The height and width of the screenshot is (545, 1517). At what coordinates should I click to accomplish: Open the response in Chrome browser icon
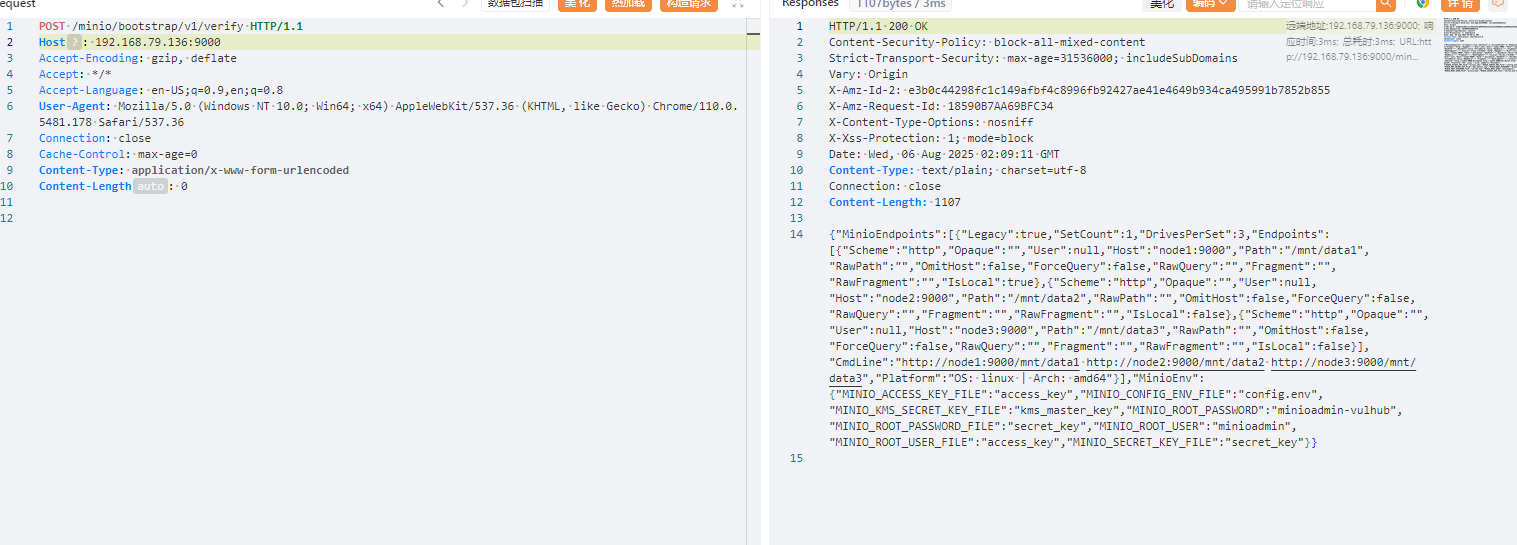coord(1422,4)
